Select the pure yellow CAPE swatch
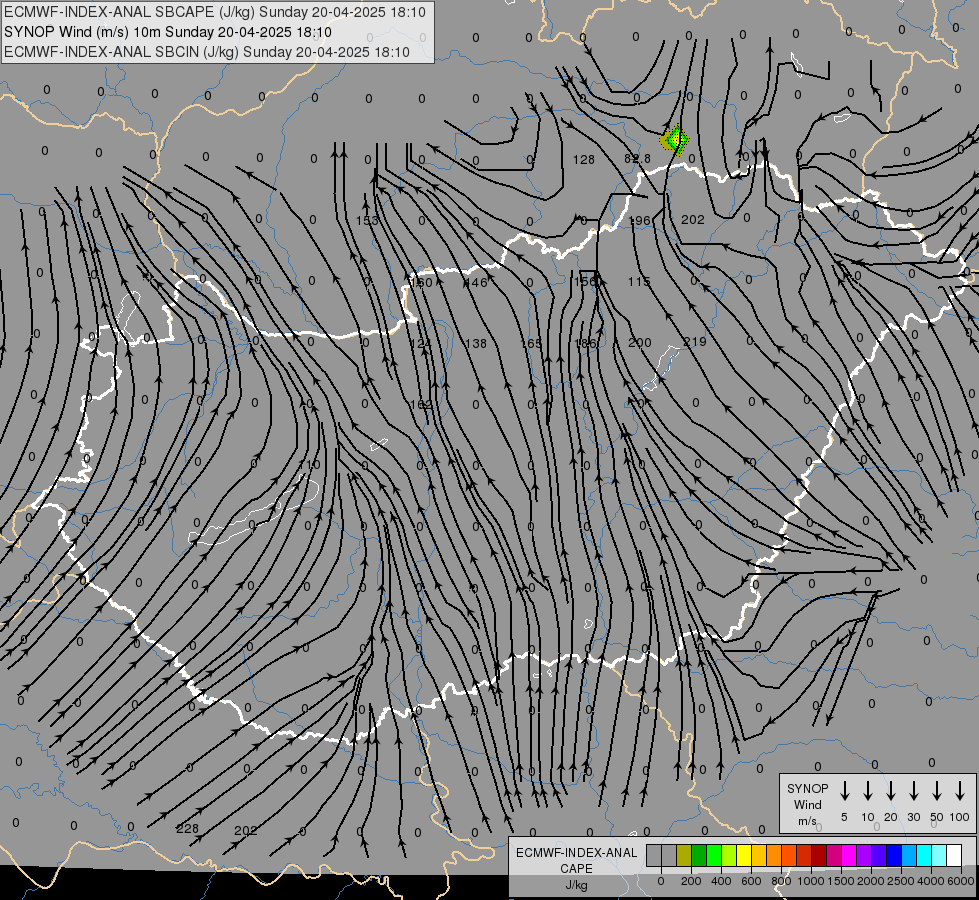979x900 pixels. coord(744,856)
